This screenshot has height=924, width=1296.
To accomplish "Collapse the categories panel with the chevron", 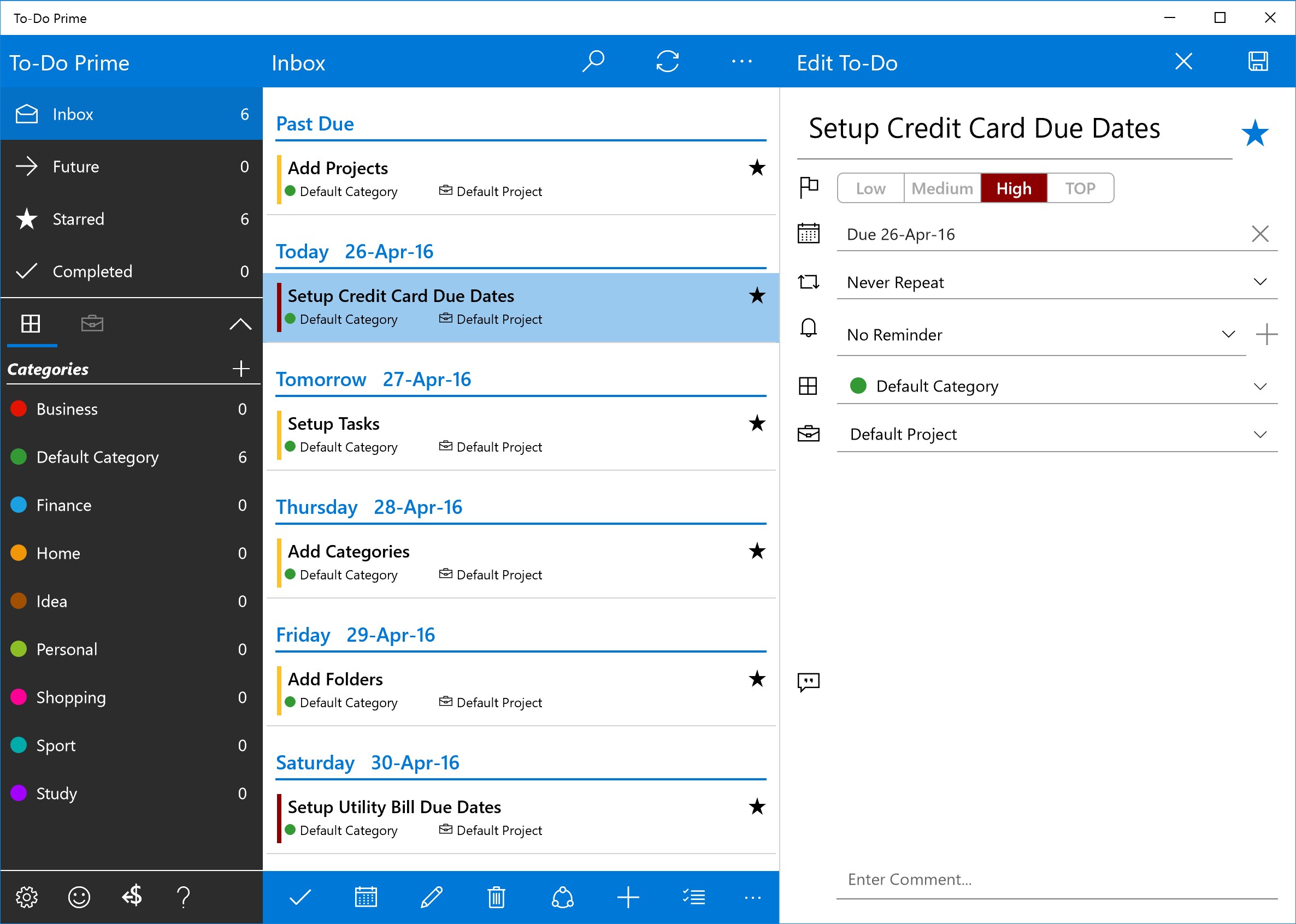I will (240, 324).
